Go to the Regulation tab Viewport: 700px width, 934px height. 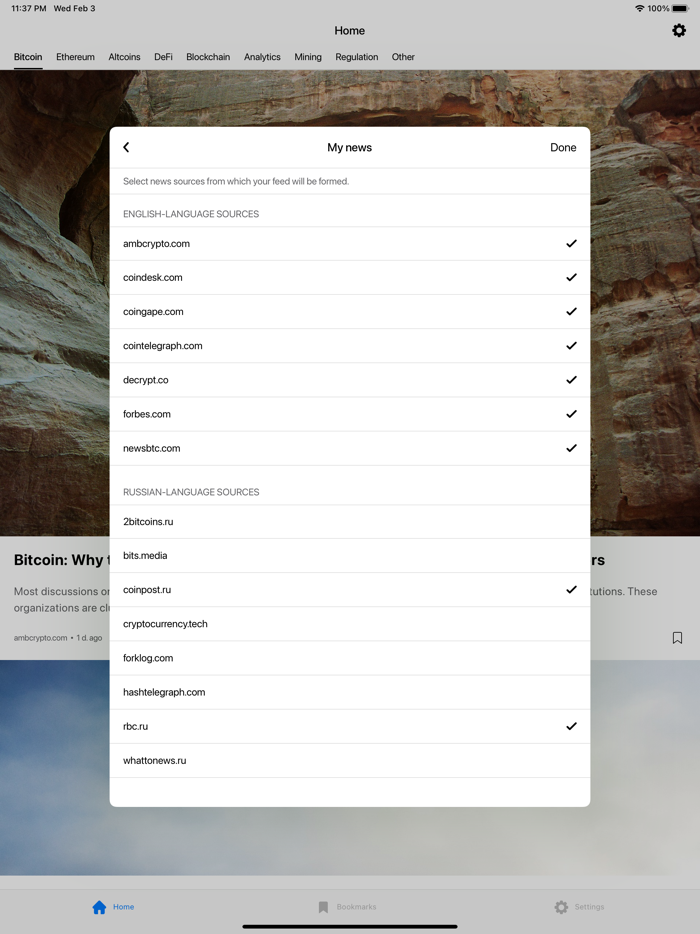[357, 57]
